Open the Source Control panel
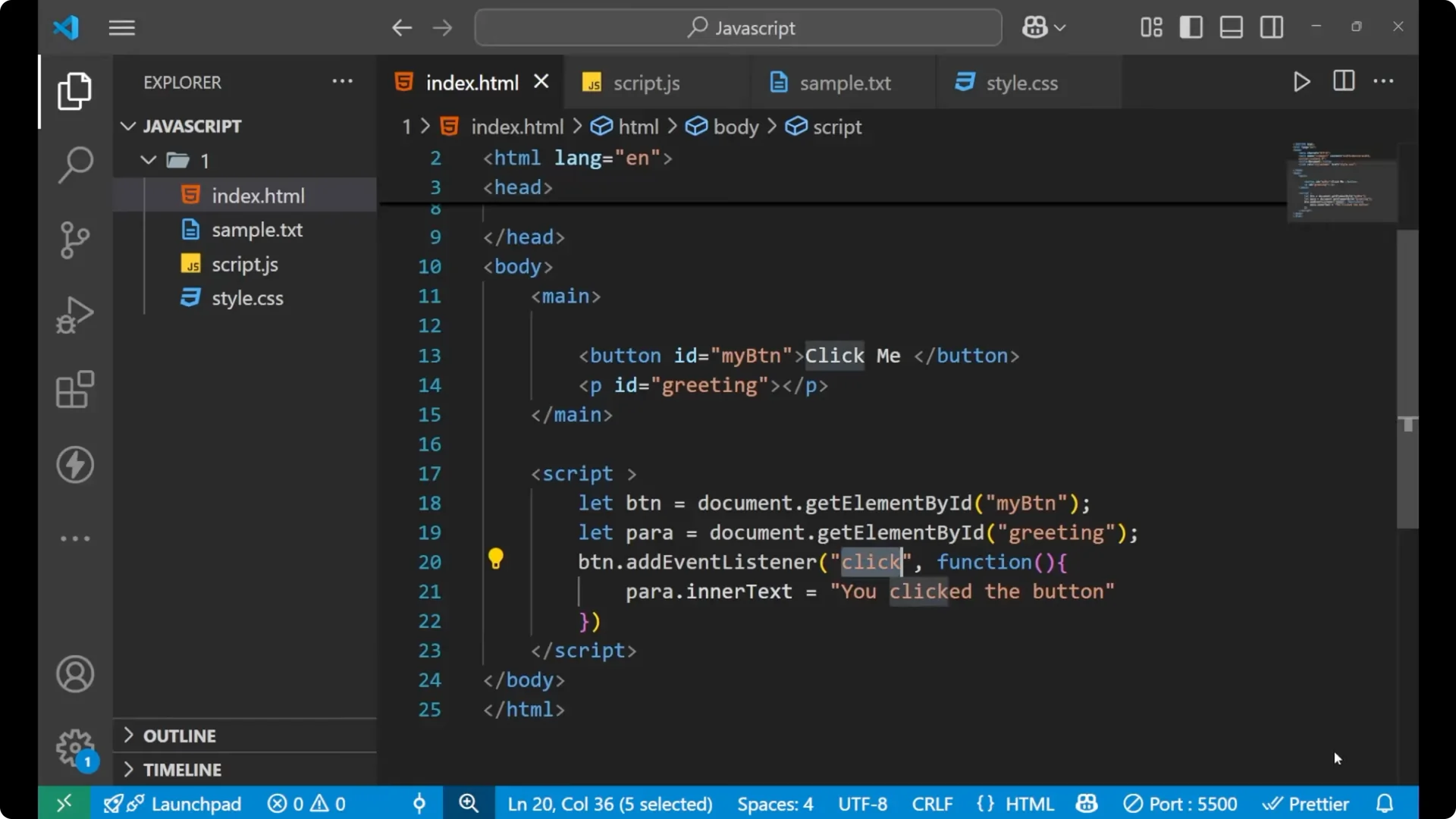Screen dimensions: 1456x819 74,240
